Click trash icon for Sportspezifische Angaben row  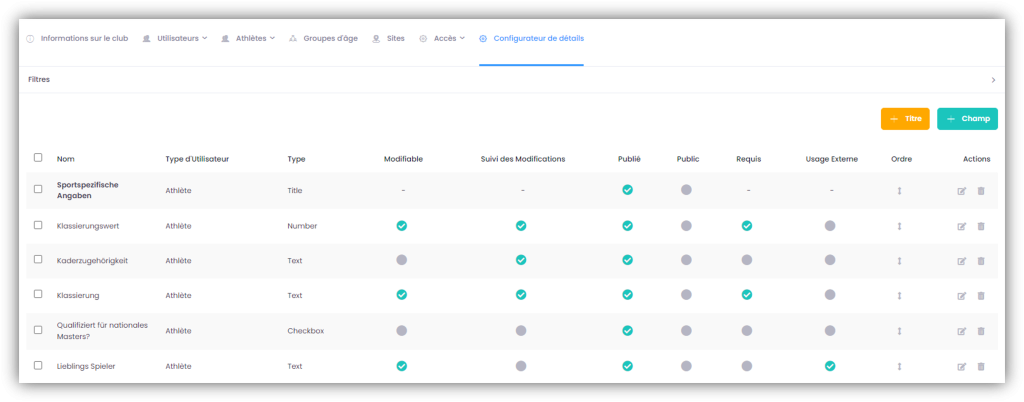click(x=980, y=190)
